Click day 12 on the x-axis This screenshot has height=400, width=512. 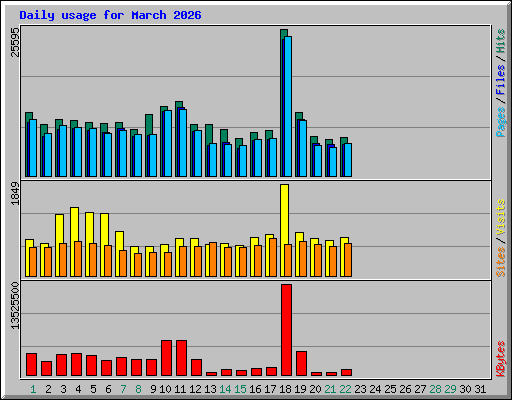195,389
